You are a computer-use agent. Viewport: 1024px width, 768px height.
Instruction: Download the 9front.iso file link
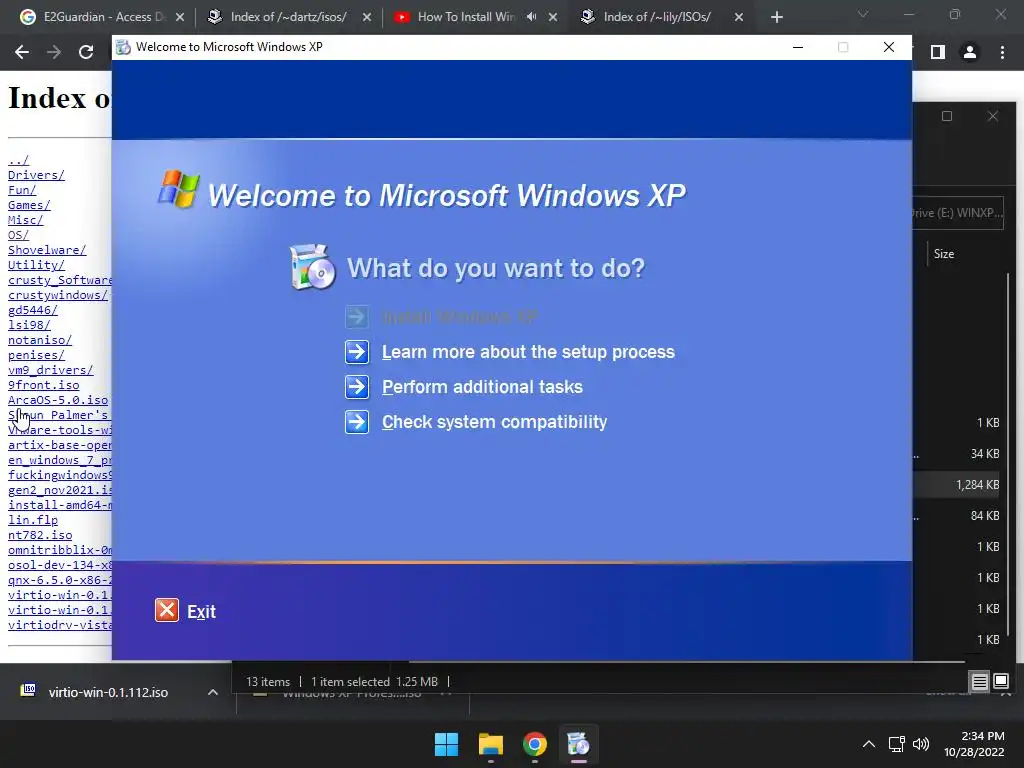[x=44, y=385]
